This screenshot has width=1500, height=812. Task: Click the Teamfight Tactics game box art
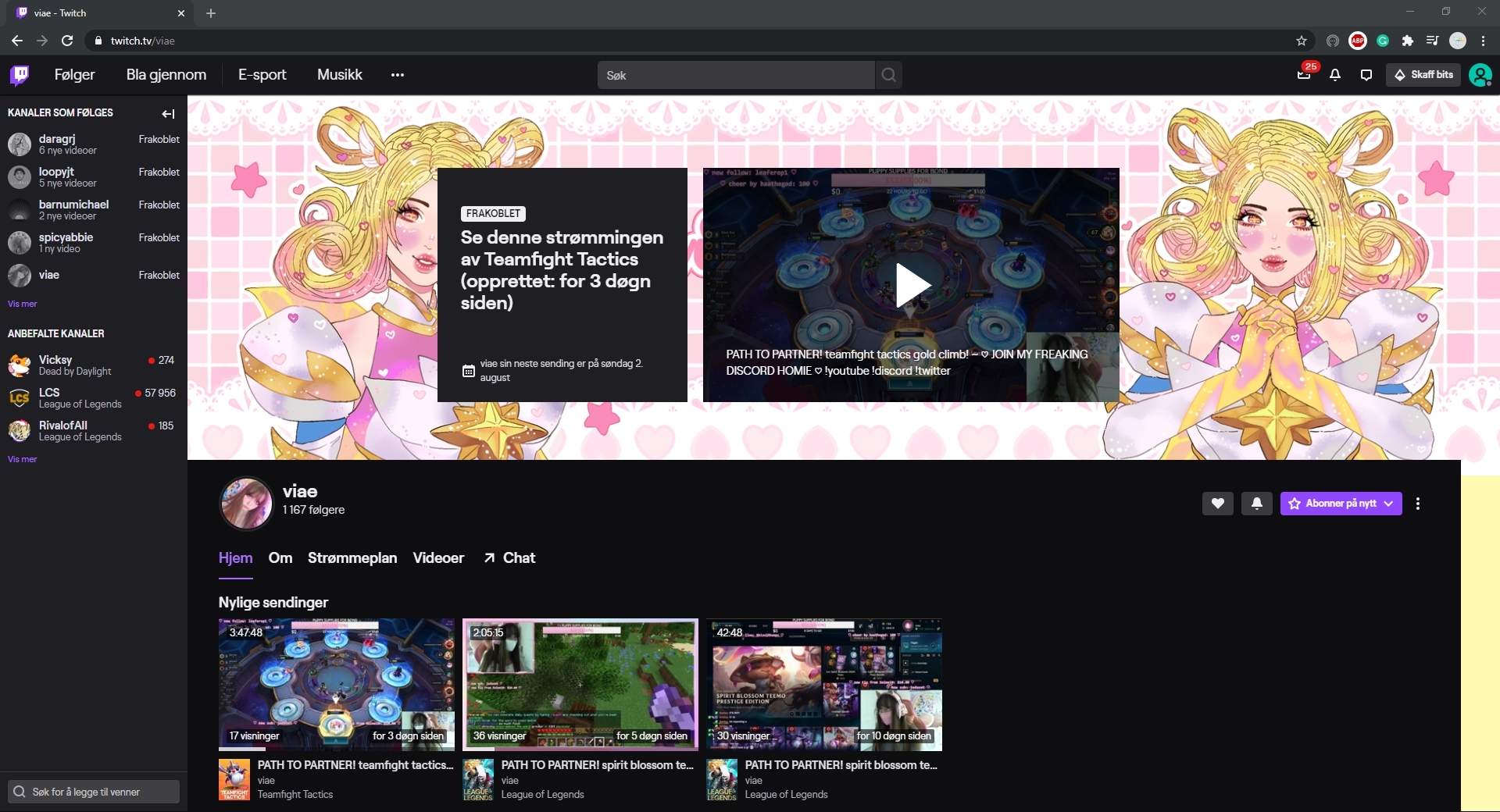pos(234,779)
